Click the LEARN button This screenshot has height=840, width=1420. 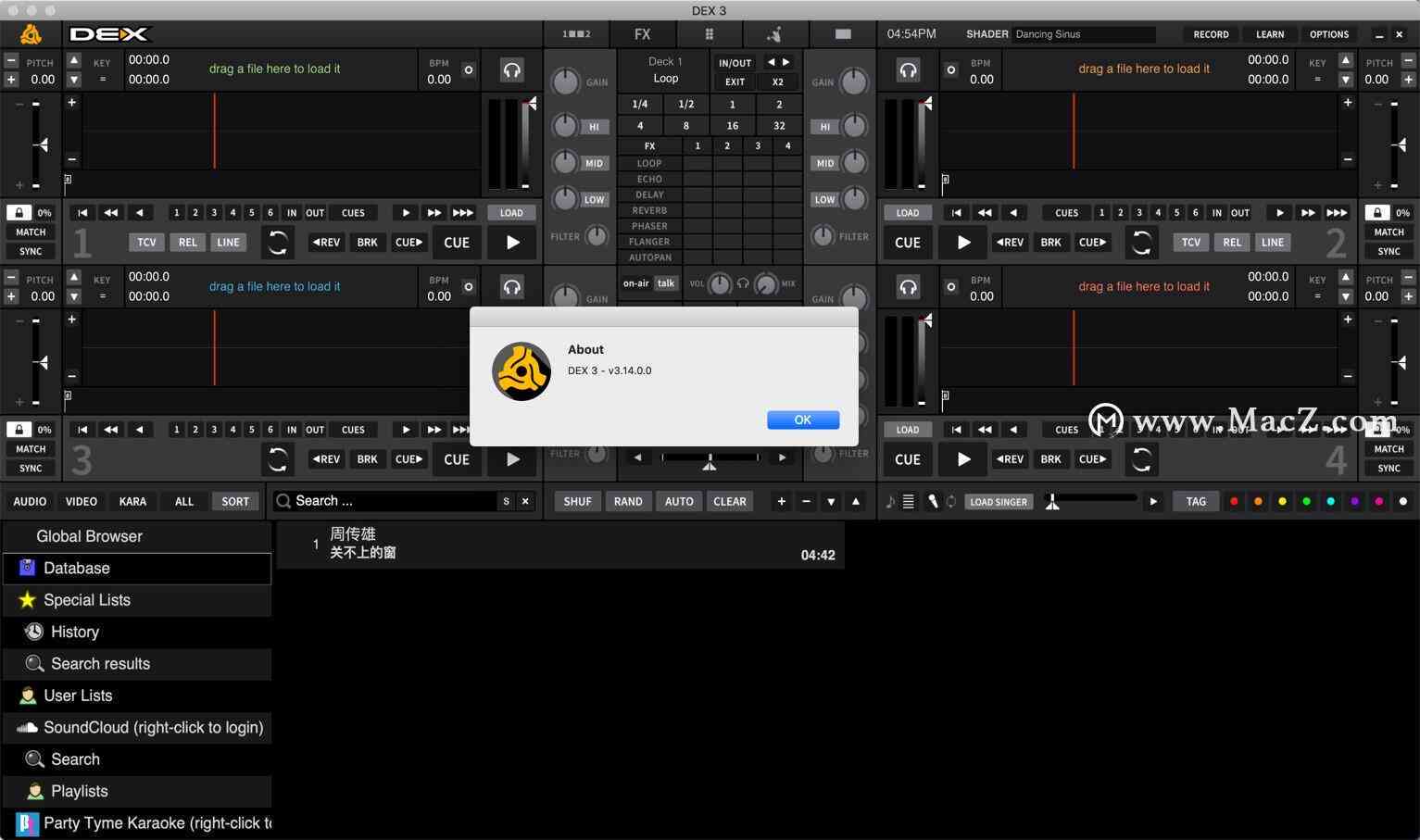[1270, 34]
